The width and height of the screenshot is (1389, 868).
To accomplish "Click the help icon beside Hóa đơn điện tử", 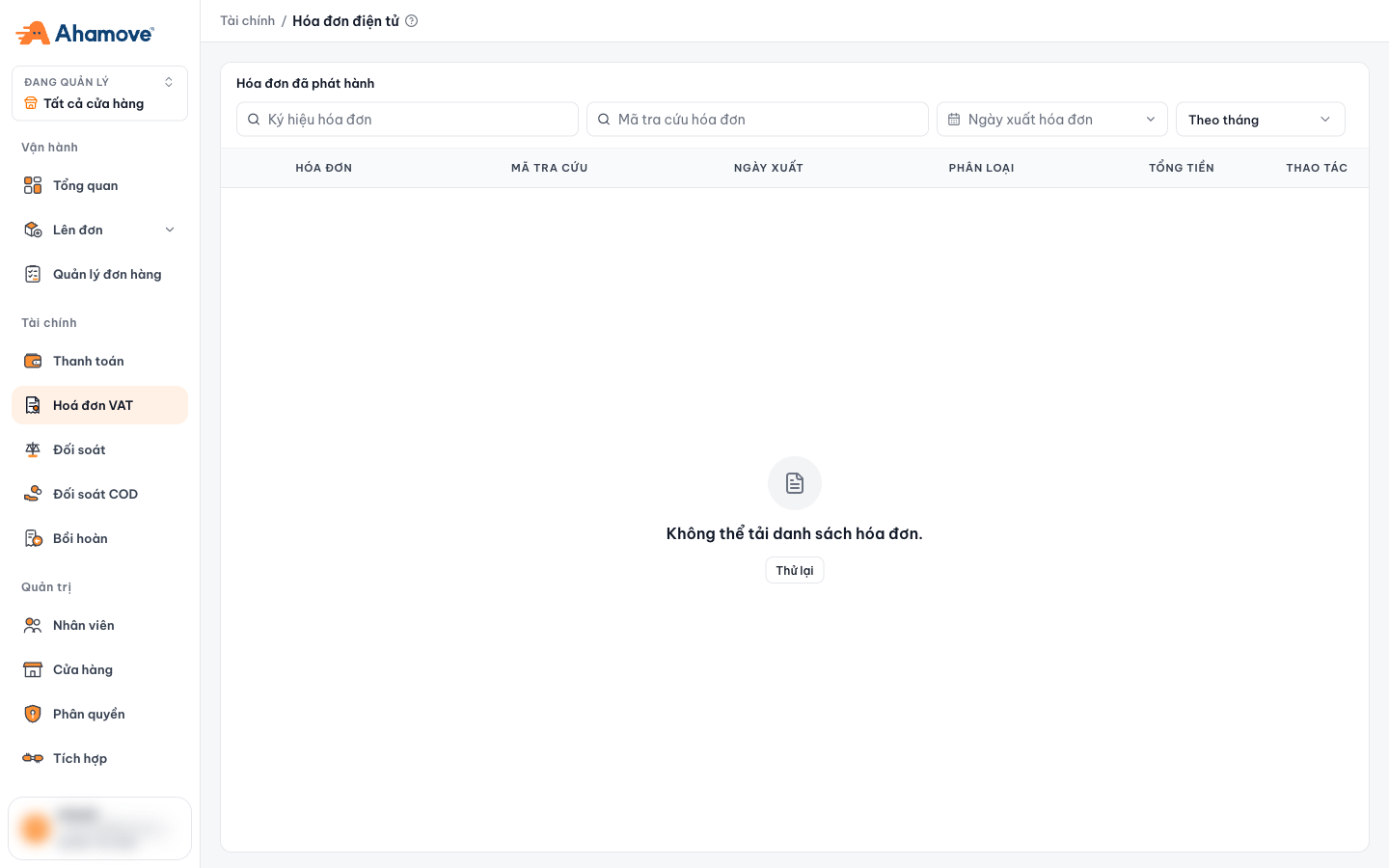I will 412,21.
